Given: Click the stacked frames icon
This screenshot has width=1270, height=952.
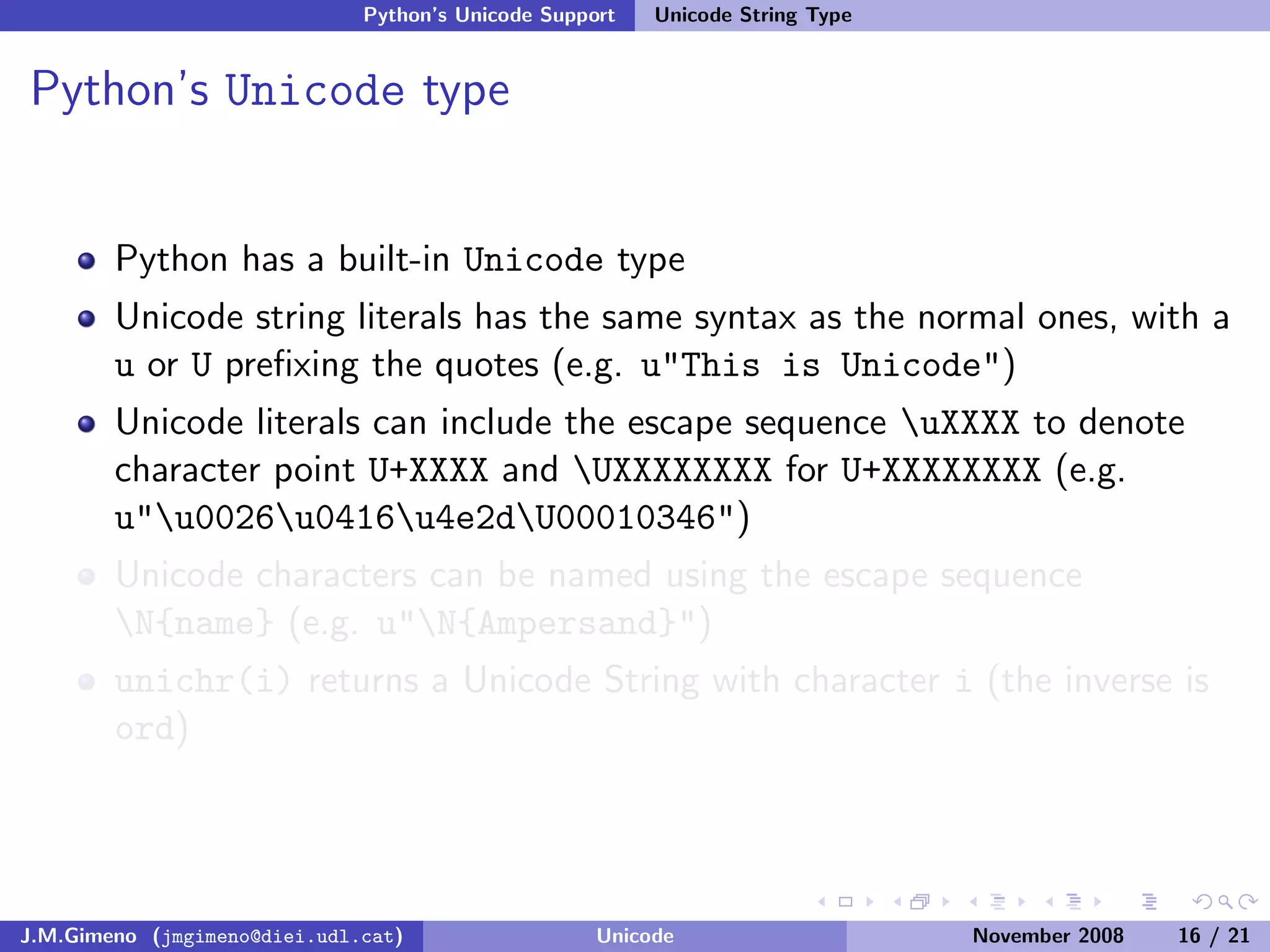Looking at the screenshot, I should [x=920, y=902].
